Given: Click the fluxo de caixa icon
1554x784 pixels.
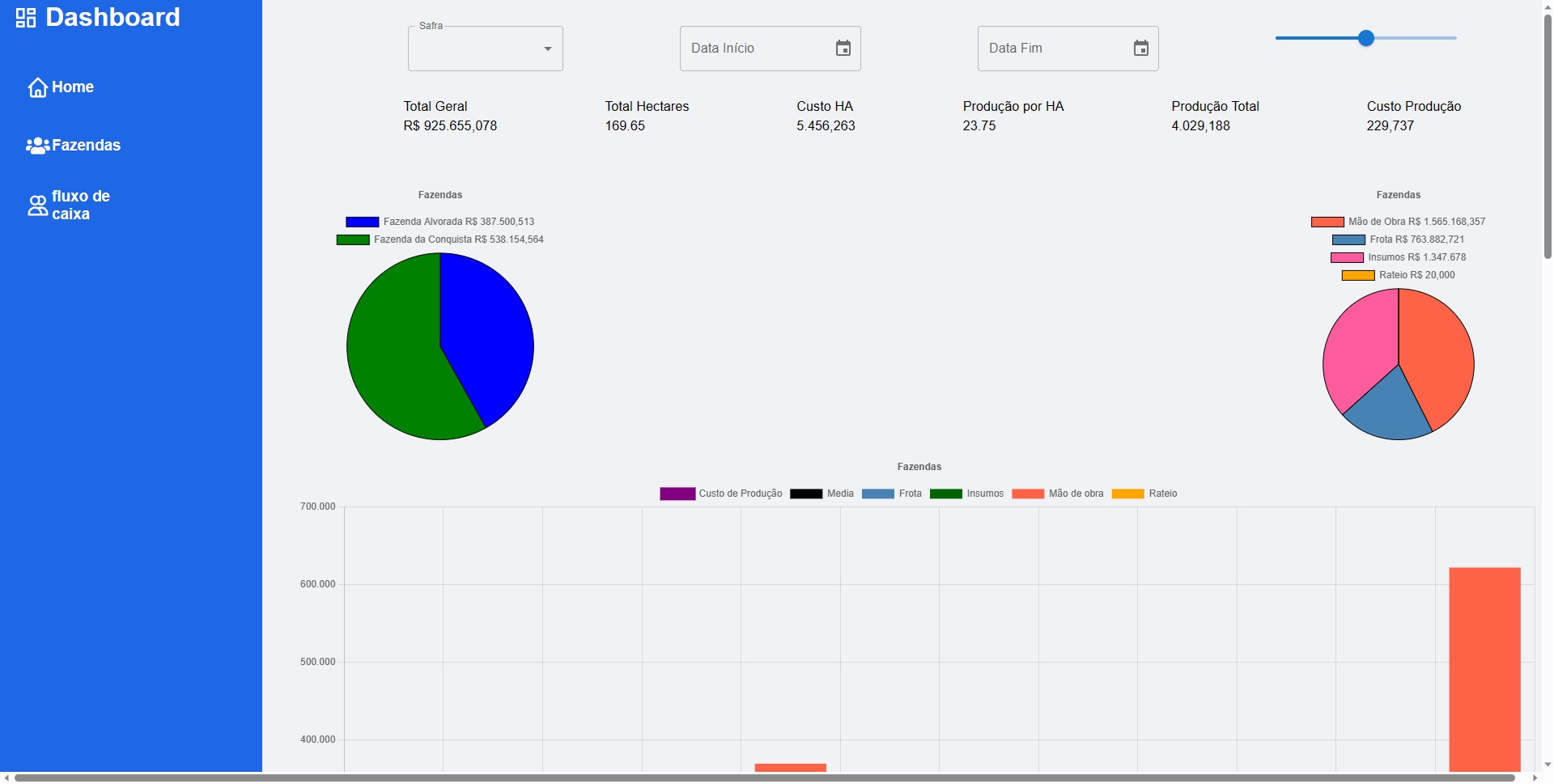Looking at the screenshot, I should click(x=37, y=206).
